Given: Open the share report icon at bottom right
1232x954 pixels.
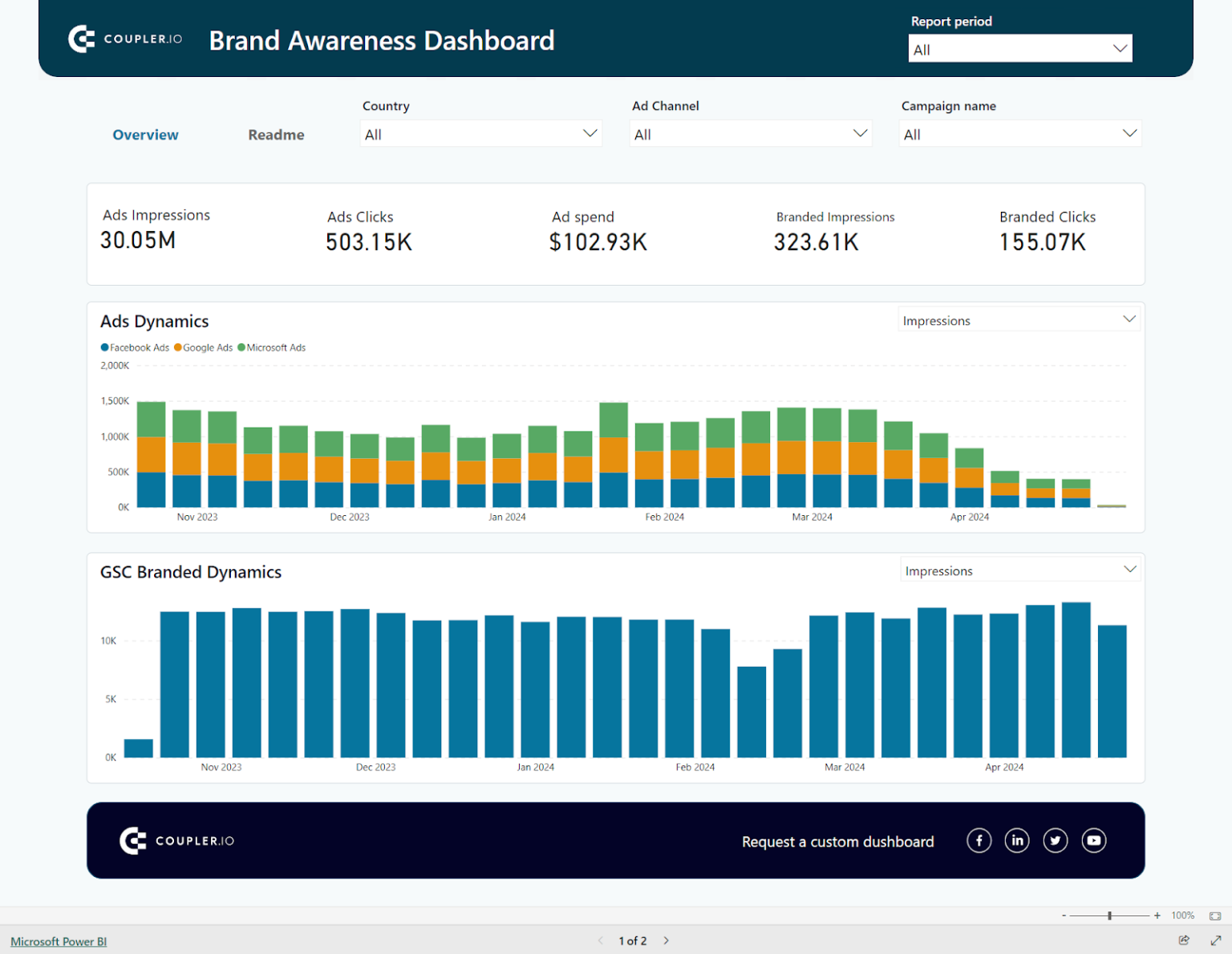Looking at the screenshot, I should tap(1184, 940).
